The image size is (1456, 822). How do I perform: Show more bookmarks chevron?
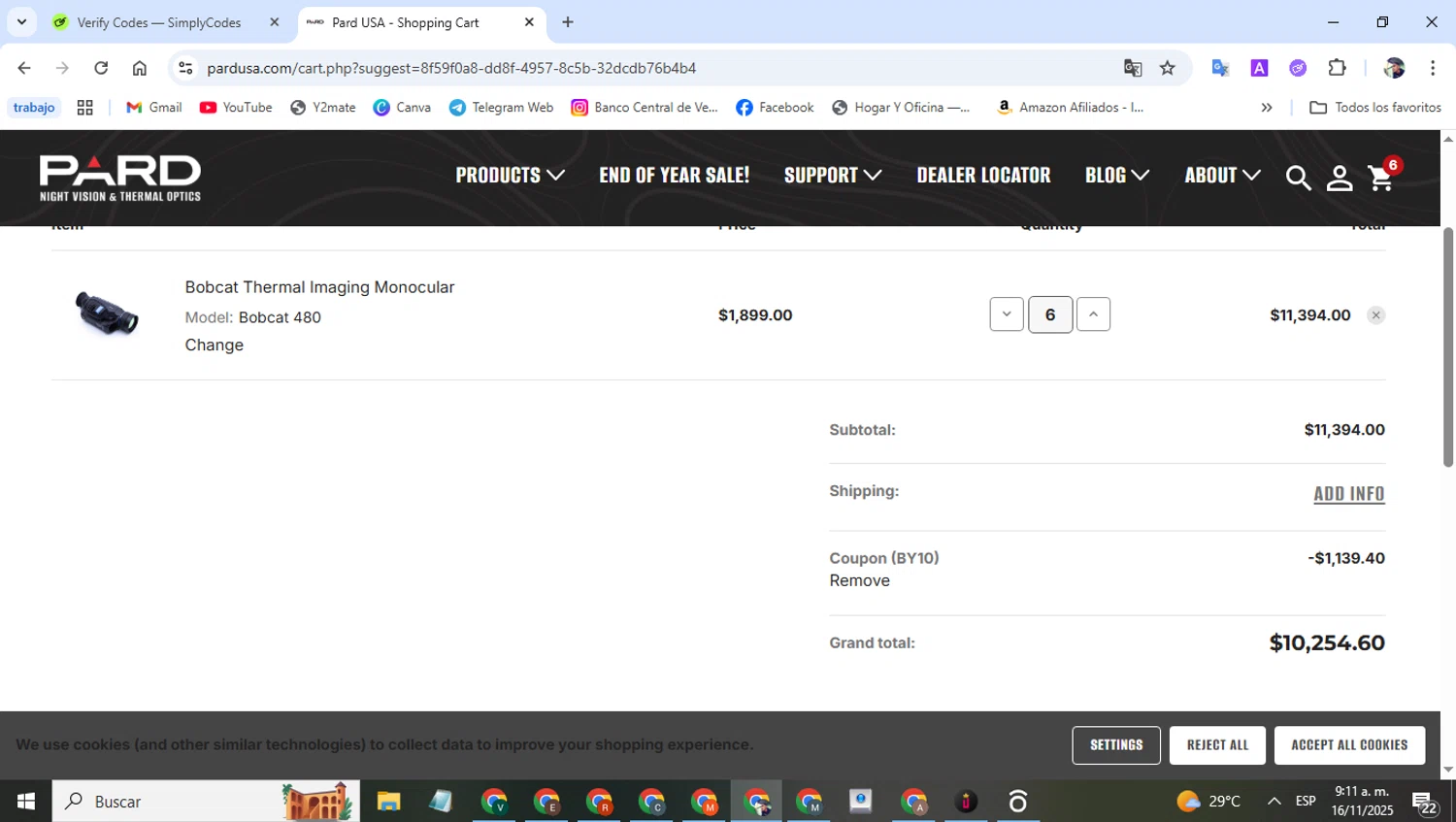(1267, 108)
